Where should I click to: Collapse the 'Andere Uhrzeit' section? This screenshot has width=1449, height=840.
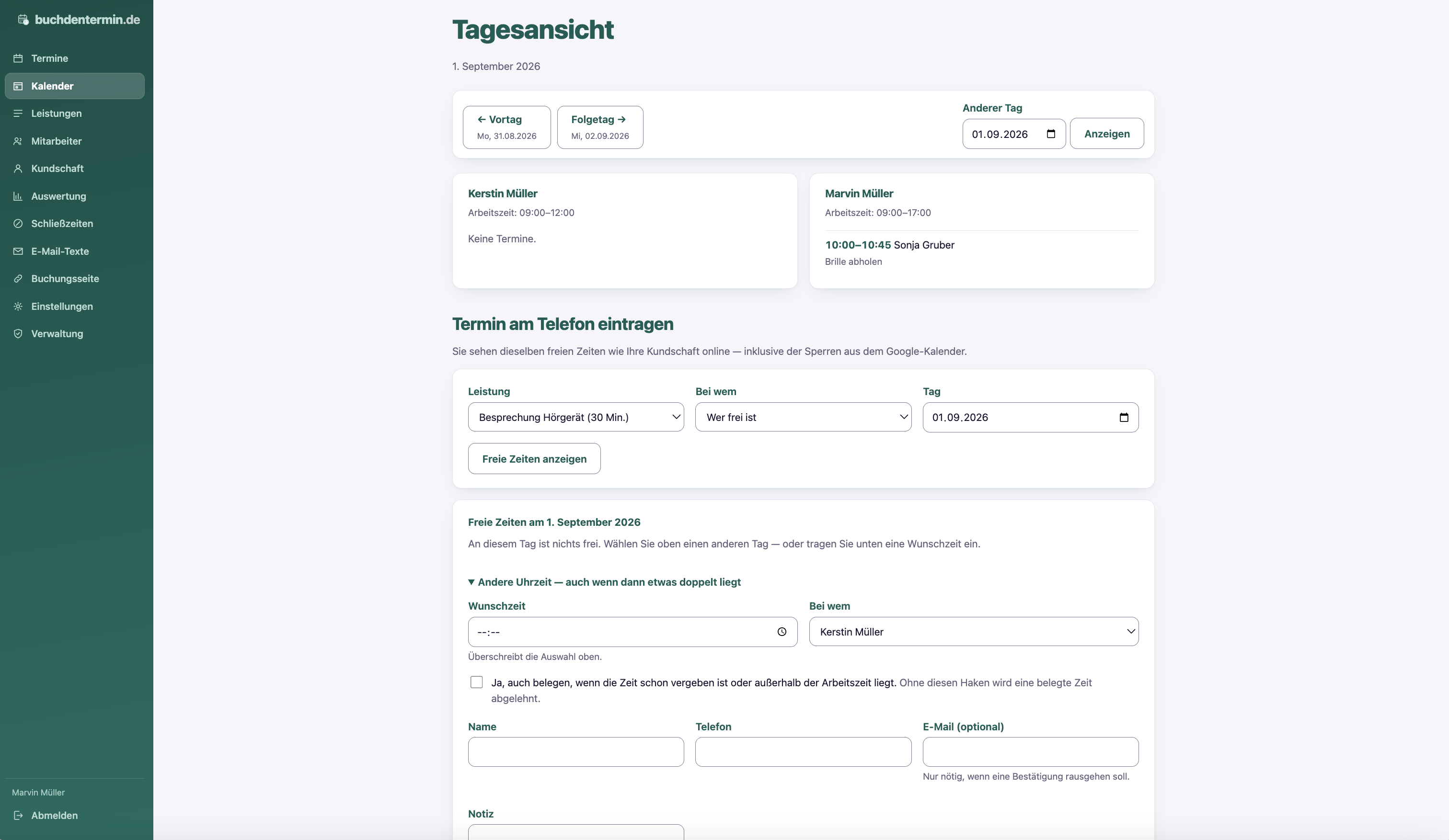point(604,582)
